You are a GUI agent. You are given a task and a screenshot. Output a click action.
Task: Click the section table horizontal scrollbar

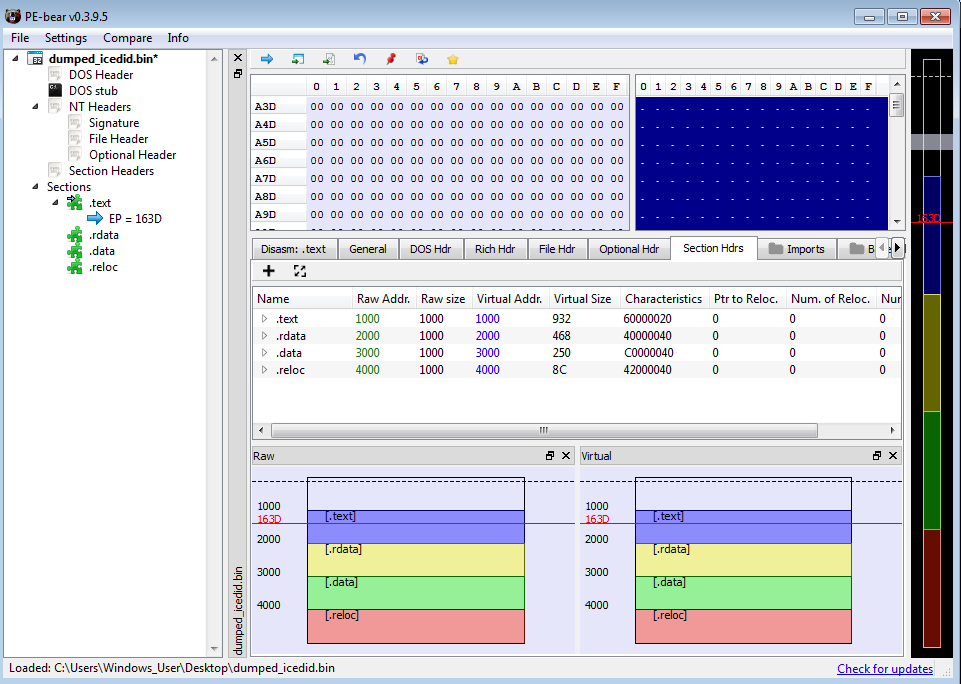pyautogui.click(x=543, y=430)
